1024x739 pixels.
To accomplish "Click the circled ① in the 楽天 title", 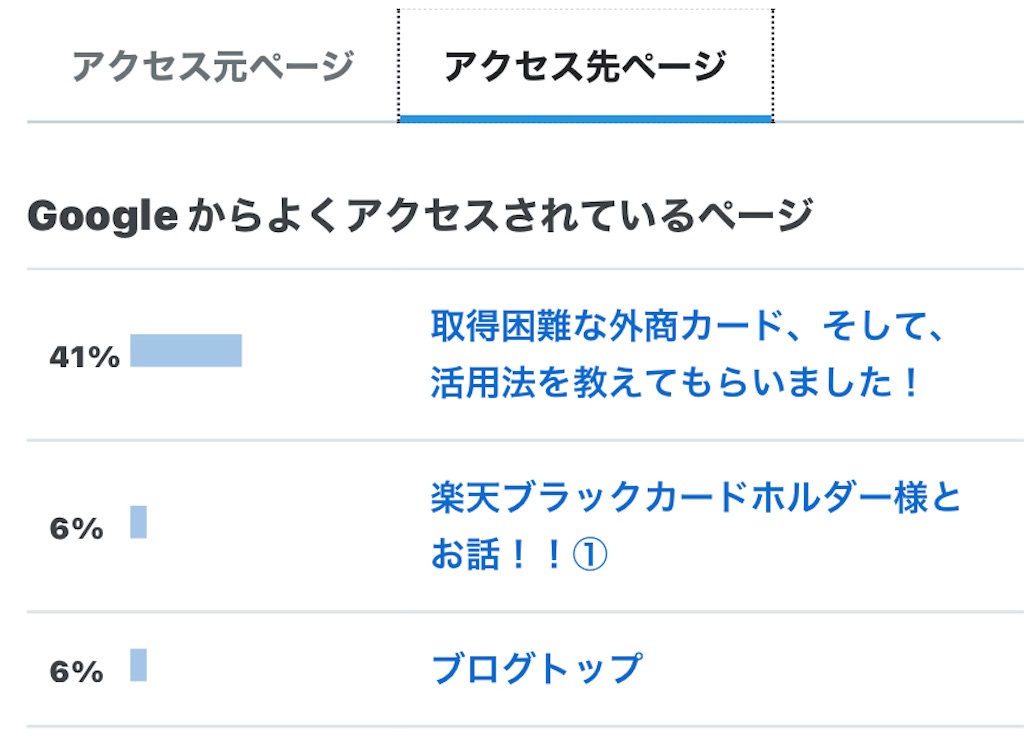I will (589, 555).
